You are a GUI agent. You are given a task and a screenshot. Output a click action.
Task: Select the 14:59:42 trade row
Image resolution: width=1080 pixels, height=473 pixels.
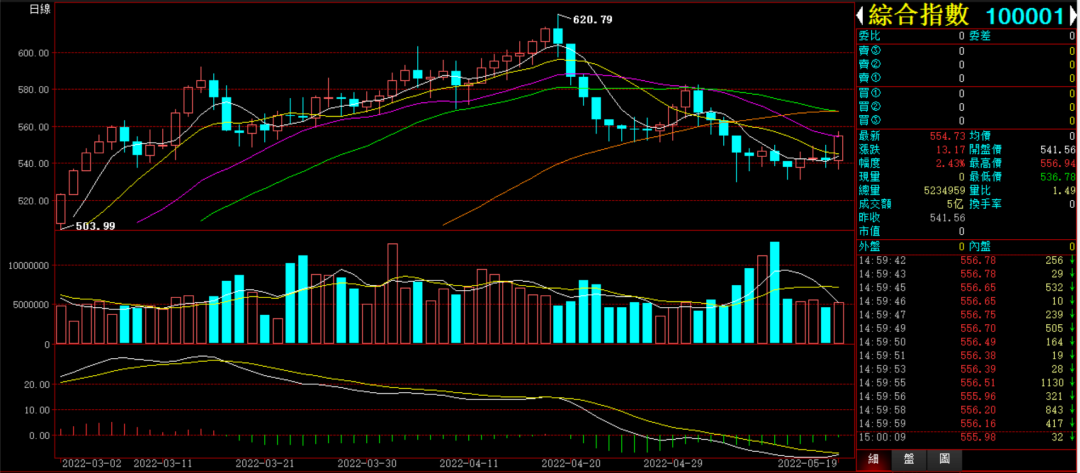tap(966, 260)
